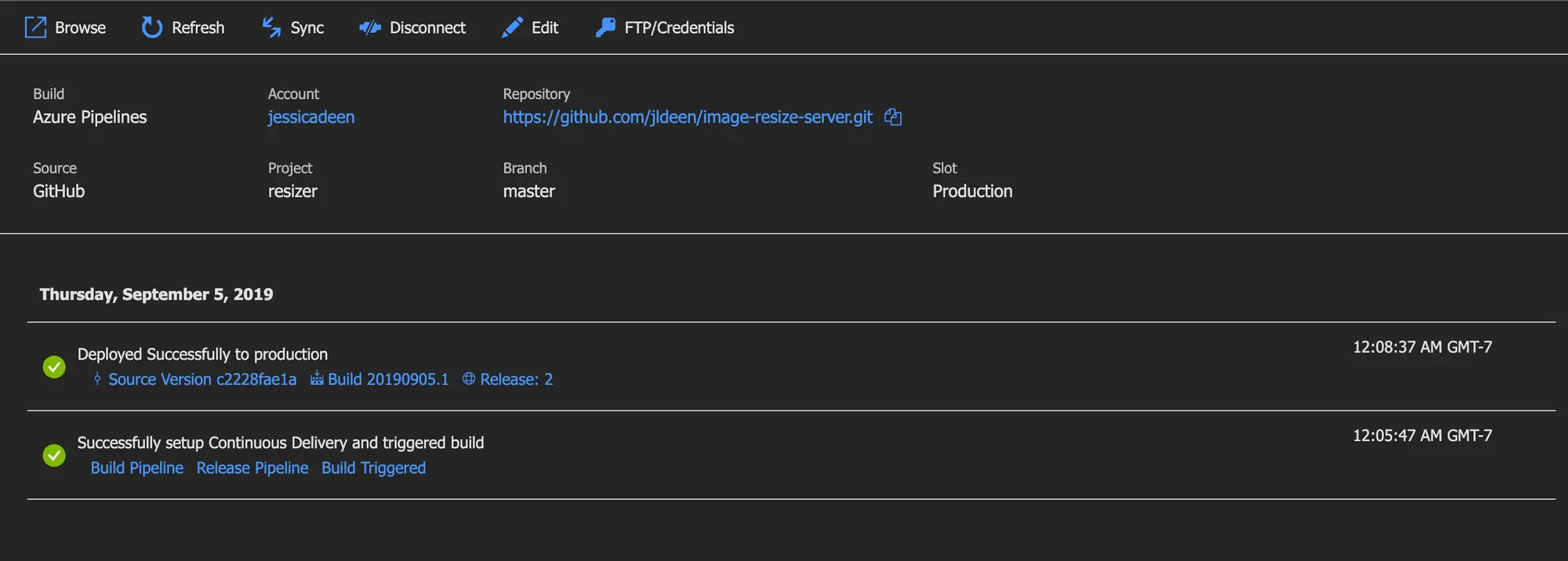This screenshot has height=561, width=1568.
Task: Click the FTP/Credentials key icon
Action: (605, 27)
